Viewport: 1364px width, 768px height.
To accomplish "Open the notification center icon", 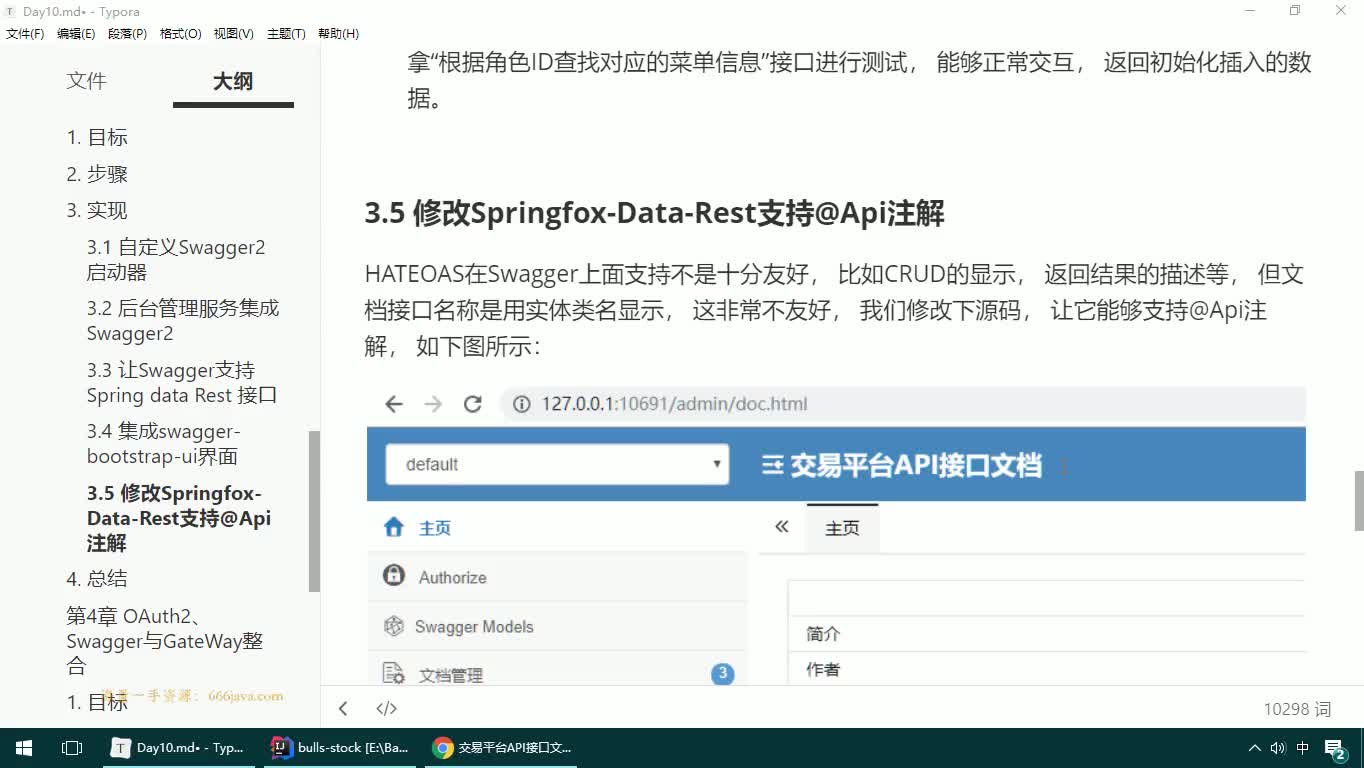I will (x=1336, y=748).
